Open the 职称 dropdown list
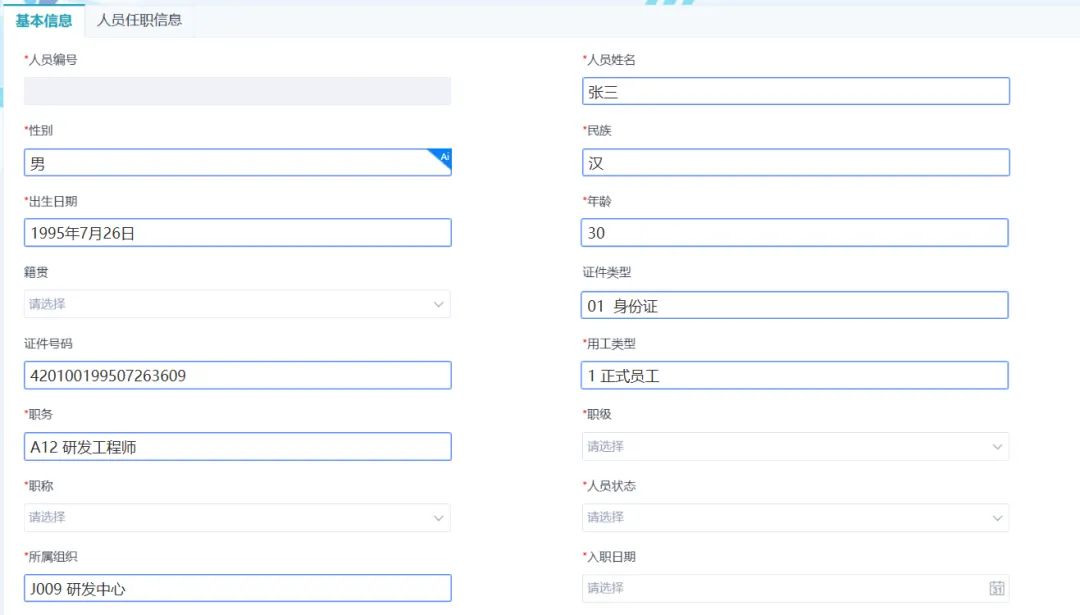Image resolution: width=1080 pixels, height=615 pixels. click(237, 518)
